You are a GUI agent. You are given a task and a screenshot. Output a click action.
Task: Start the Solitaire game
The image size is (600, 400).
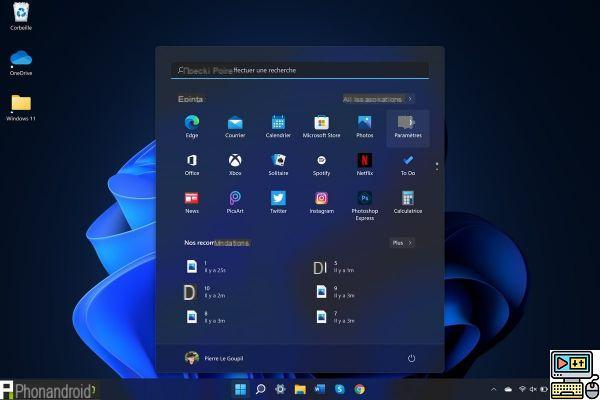tap(278, 164)
